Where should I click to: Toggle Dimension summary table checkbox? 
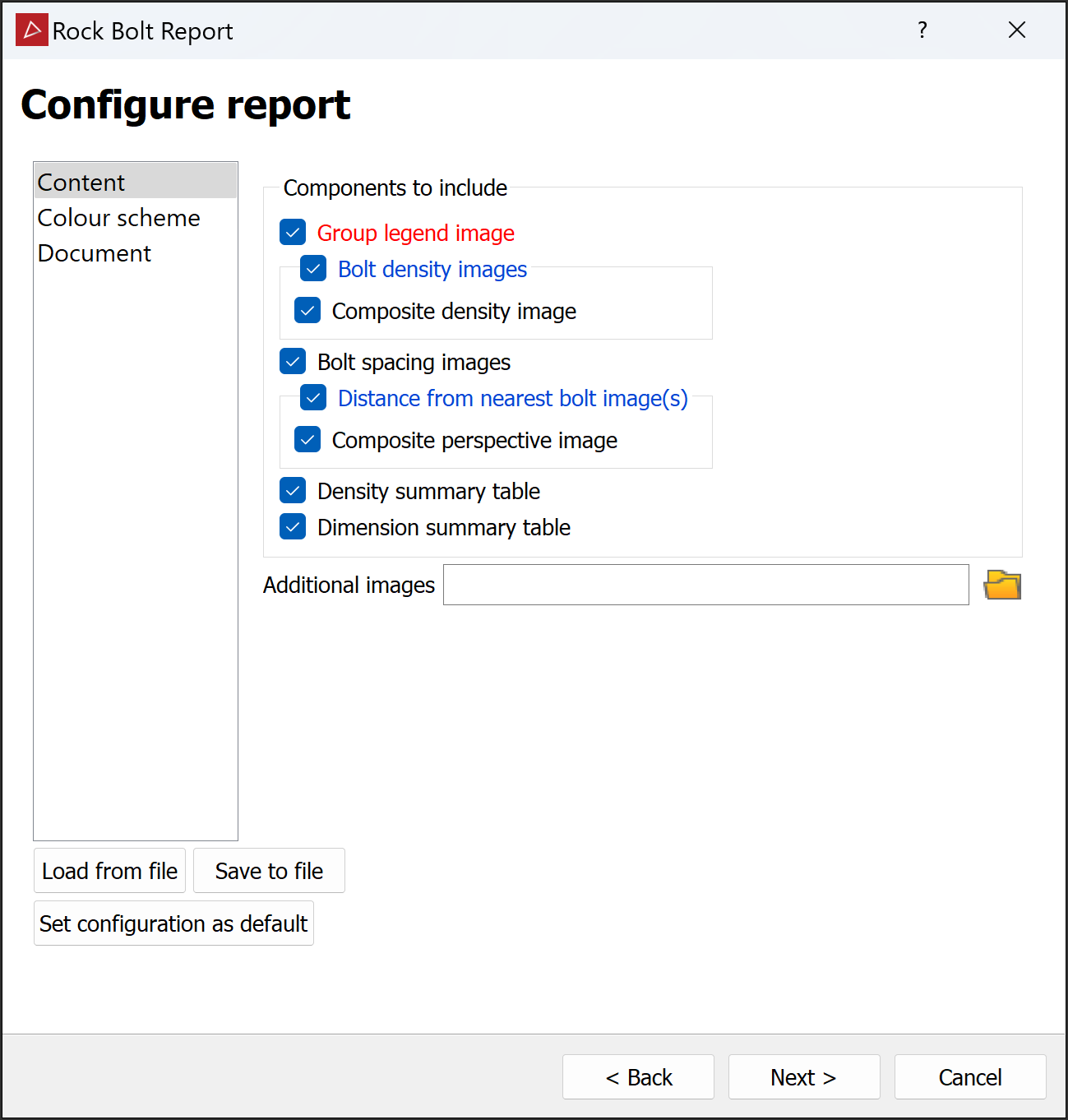pyautogui.click(x=293, y=527)
